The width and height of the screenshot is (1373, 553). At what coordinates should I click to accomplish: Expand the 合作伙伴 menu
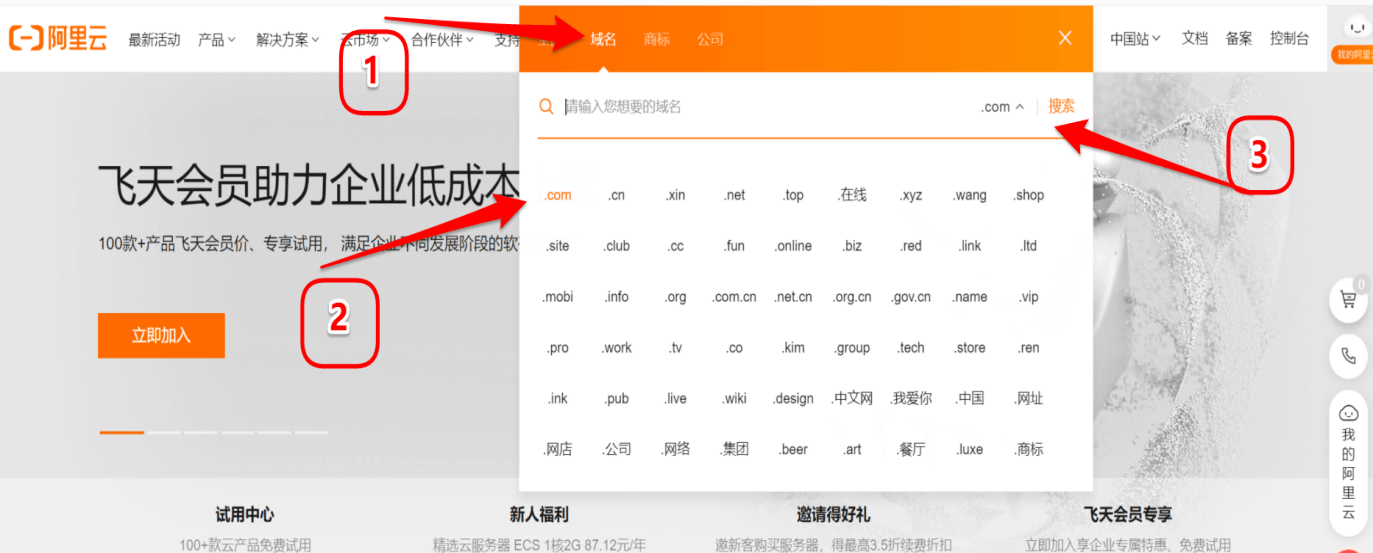(x=443, y=40)
